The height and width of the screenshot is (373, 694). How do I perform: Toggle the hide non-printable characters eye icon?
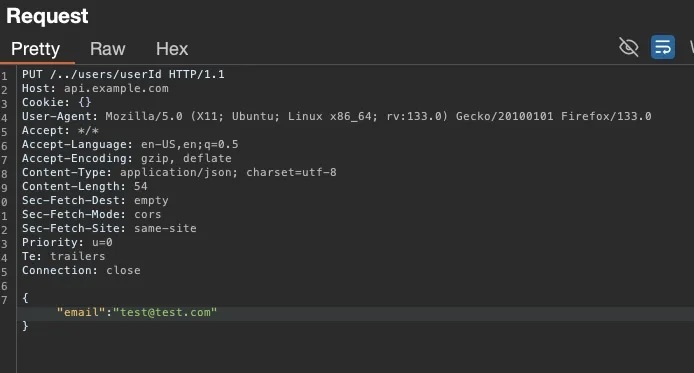[628, 47]
